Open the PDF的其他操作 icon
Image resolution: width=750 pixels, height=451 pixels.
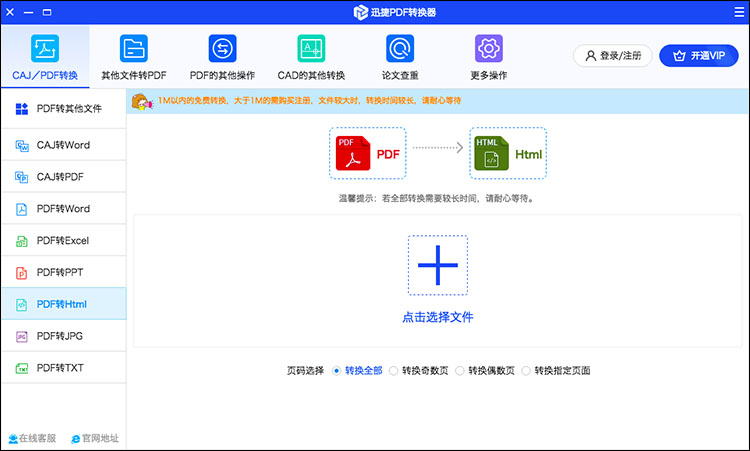click(x=222, y=48)
